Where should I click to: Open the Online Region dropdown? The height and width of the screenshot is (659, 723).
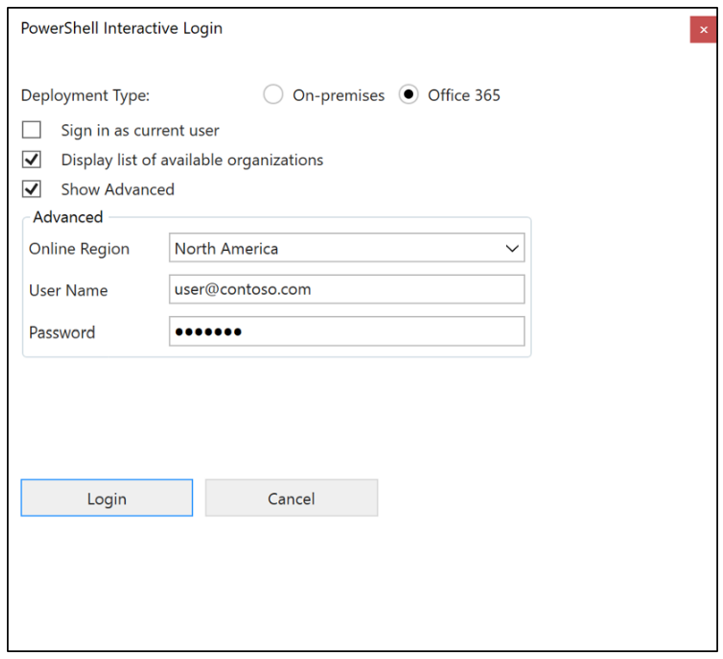(347, 248)
